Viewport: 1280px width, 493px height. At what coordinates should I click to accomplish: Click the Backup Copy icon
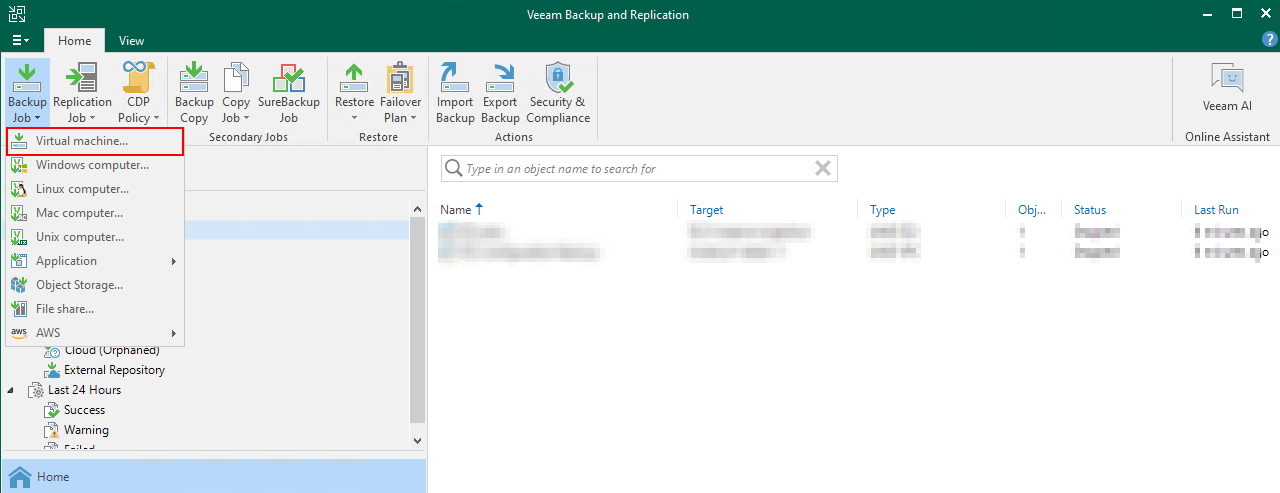point(194,80)
